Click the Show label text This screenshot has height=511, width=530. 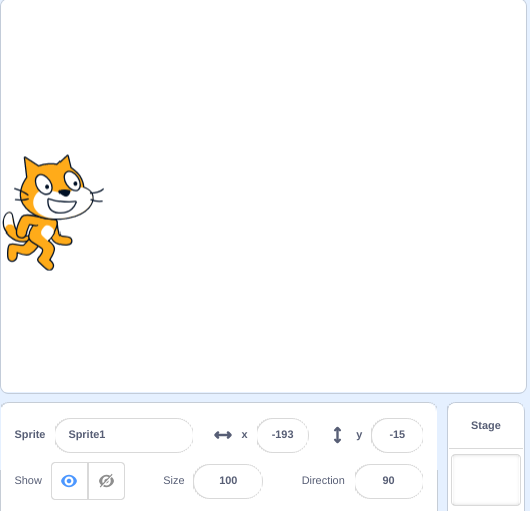pos(28,481)
